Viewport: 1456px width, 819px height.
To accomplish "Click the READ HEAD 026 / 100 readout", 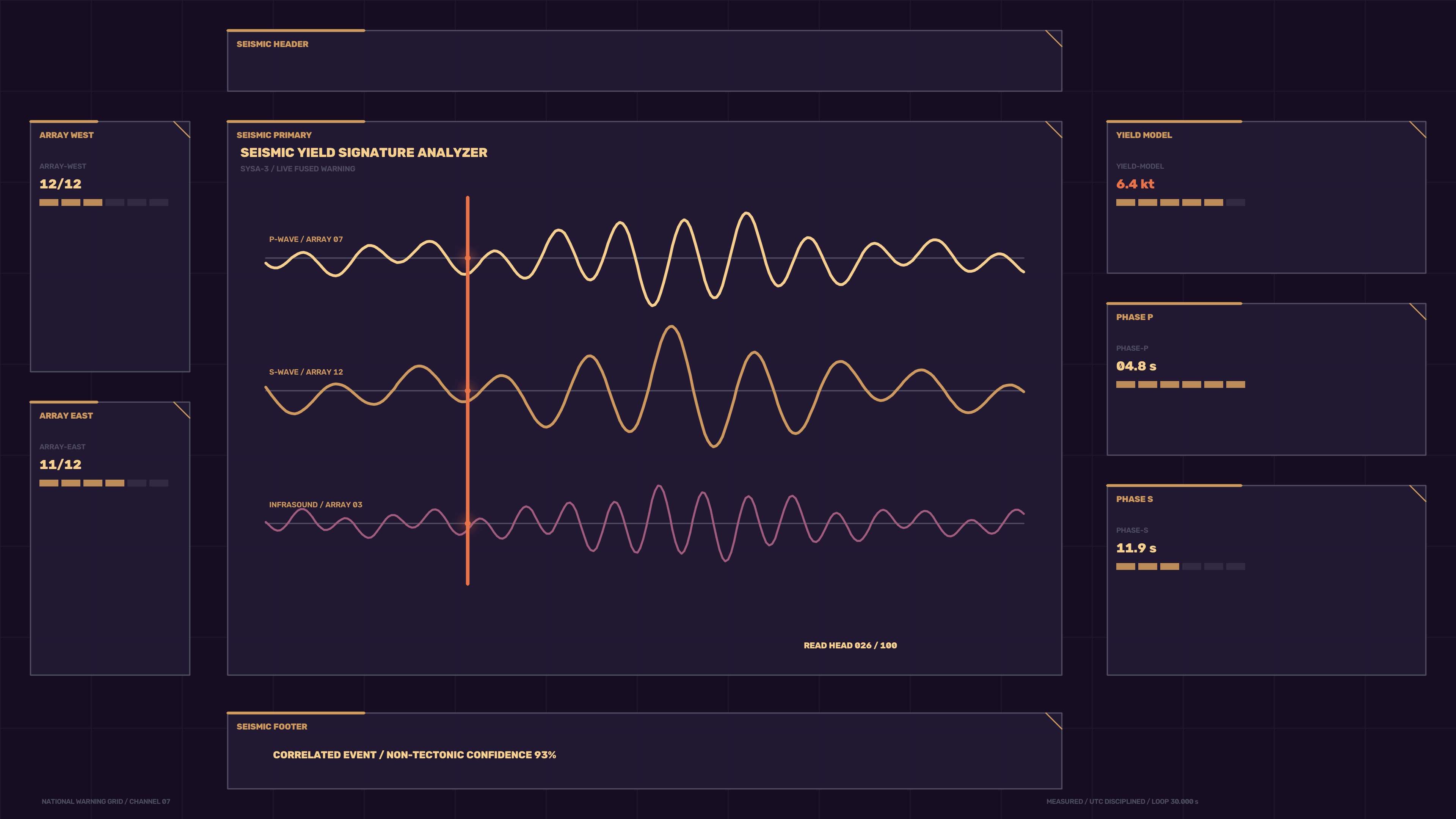I will 850,645.
